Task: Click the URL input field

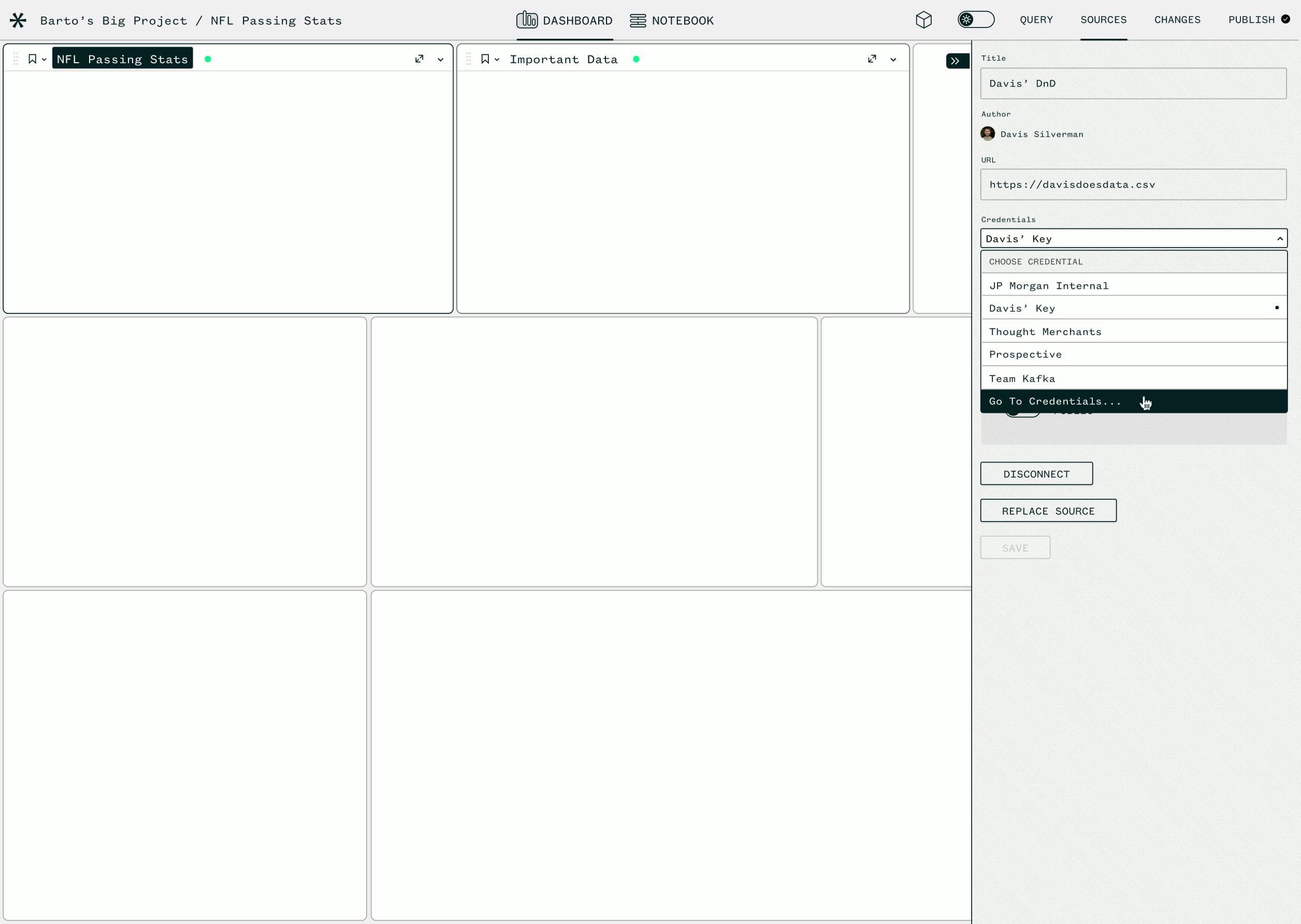Action: [1132, 184]
